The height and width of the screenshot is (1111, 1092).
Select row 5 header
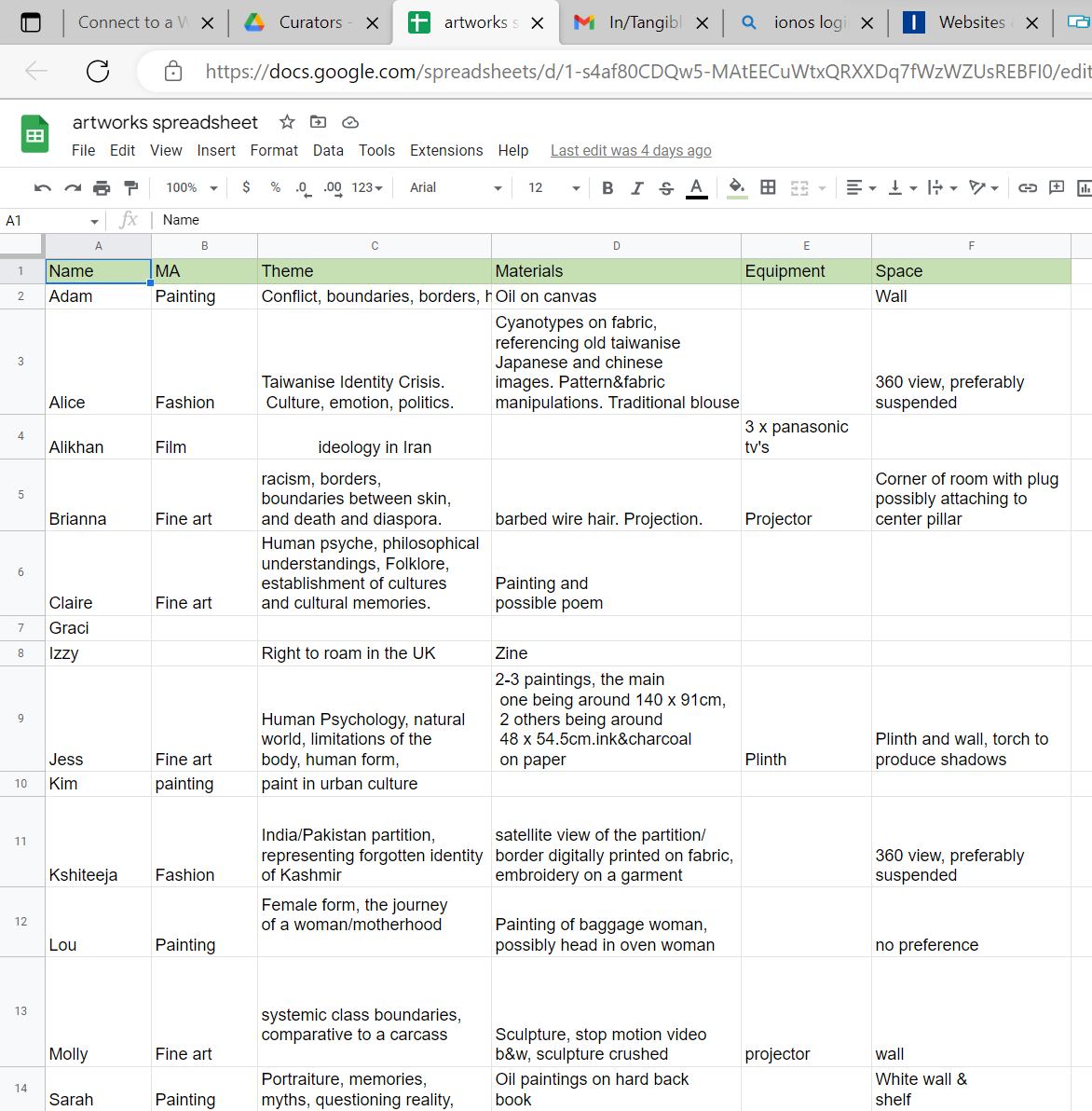(21, 495)
